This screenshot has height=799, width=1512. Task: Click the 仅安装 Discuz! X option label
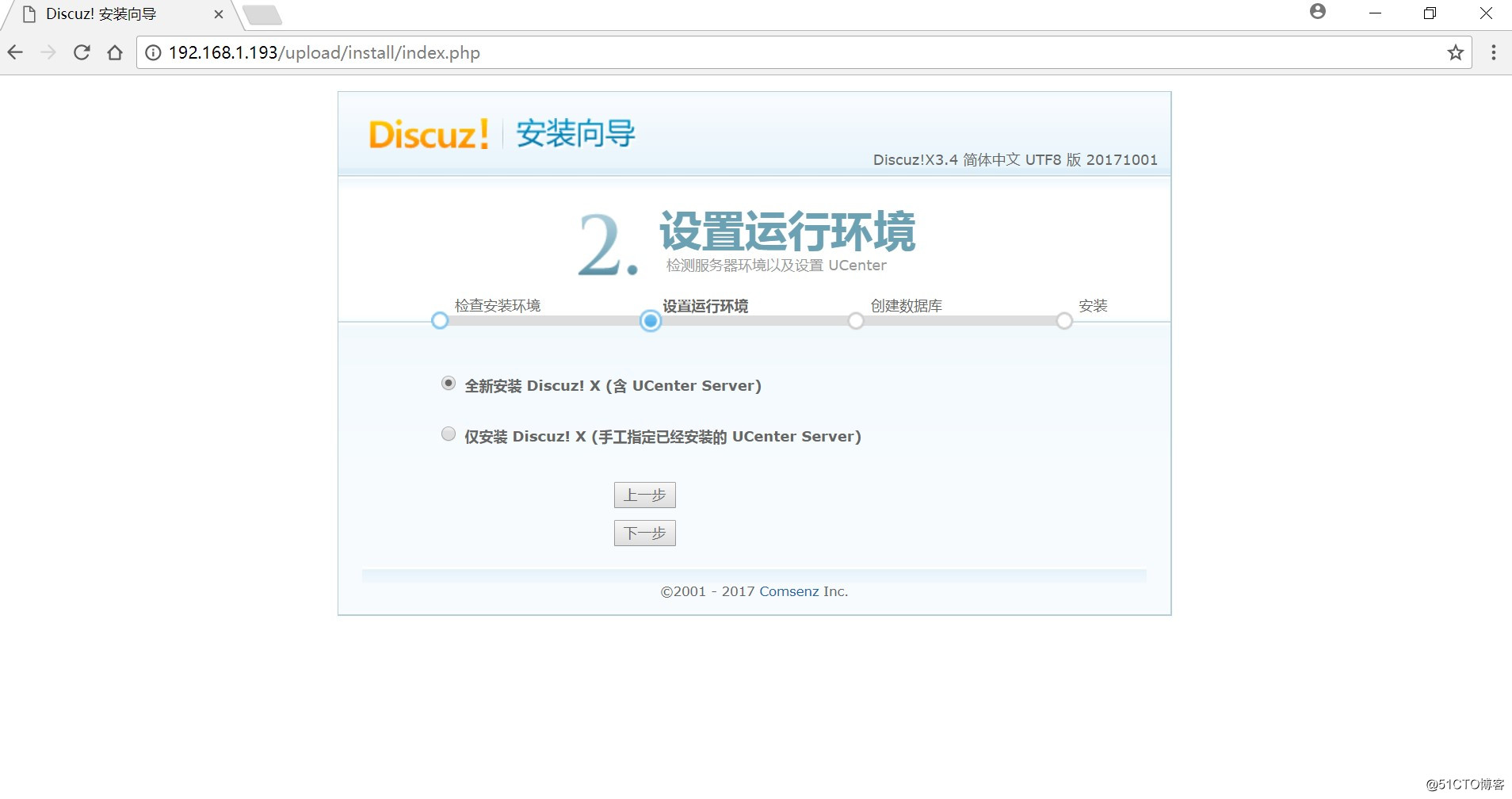click(662, 437)
